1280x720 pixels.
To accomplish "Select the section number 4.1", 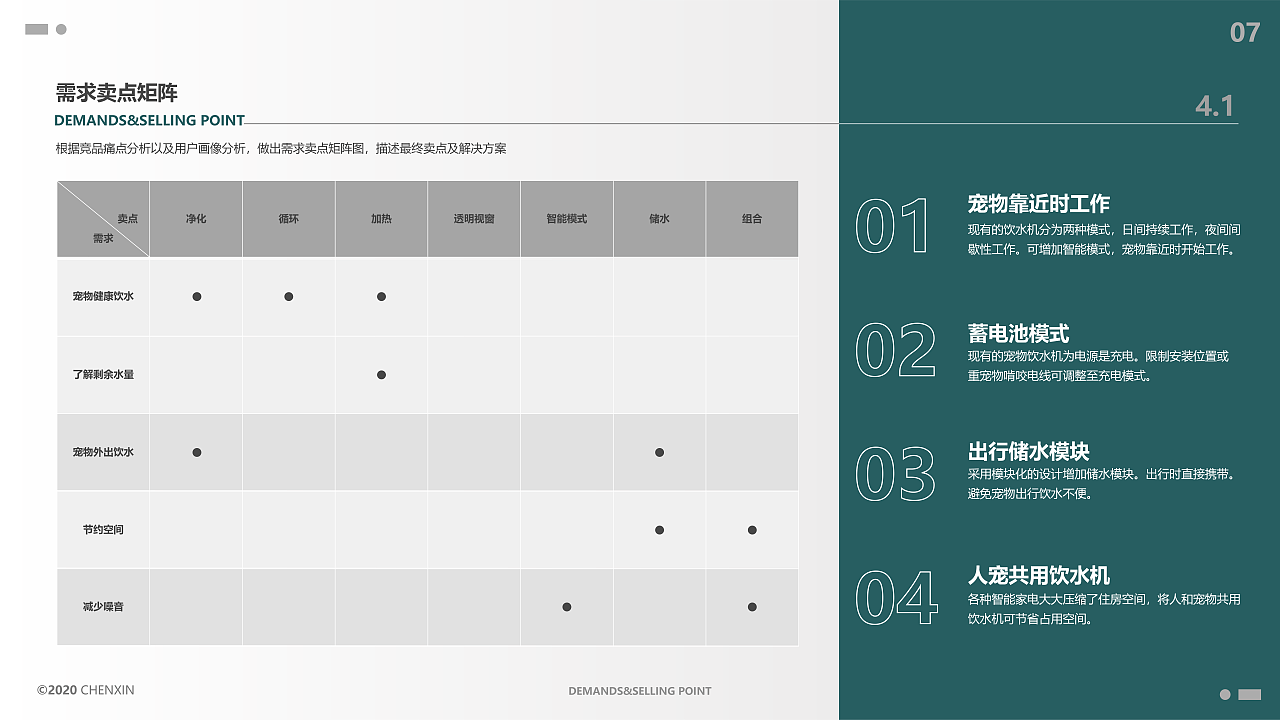I will tap(1215, 106).
